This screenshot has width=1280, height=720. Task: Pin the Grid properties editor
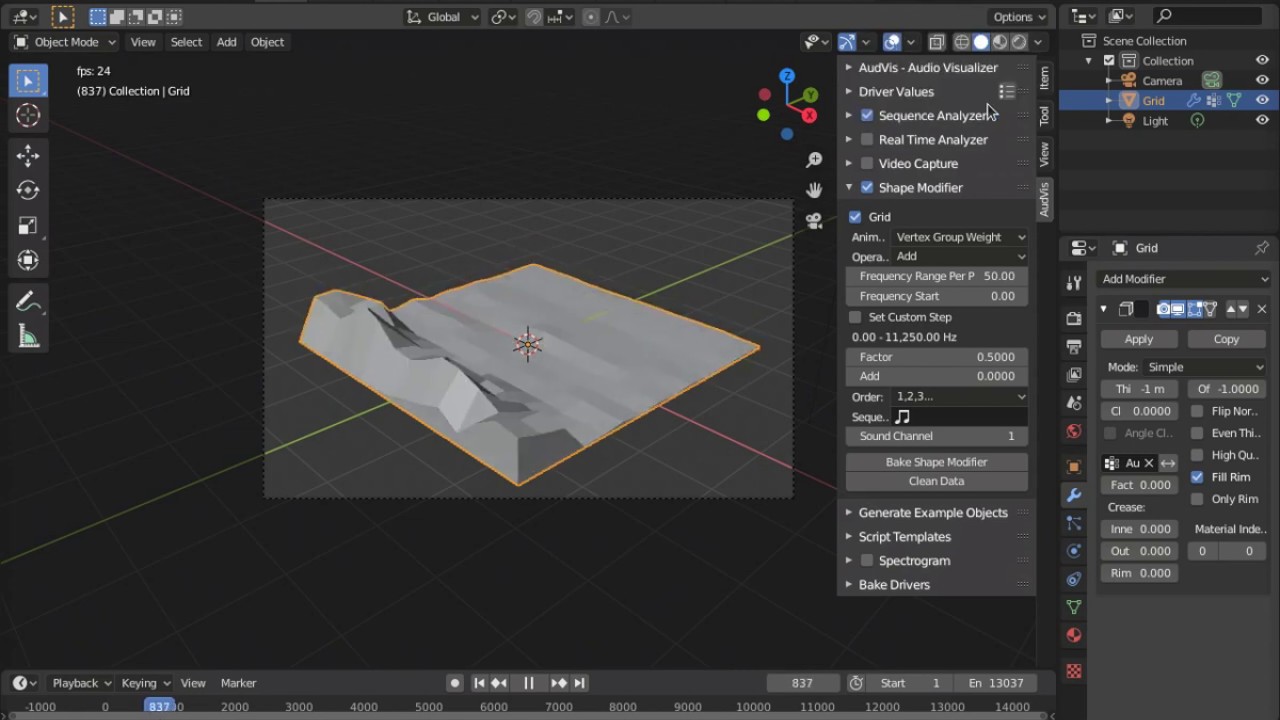pyautogui.click(x=1261, y=248)
